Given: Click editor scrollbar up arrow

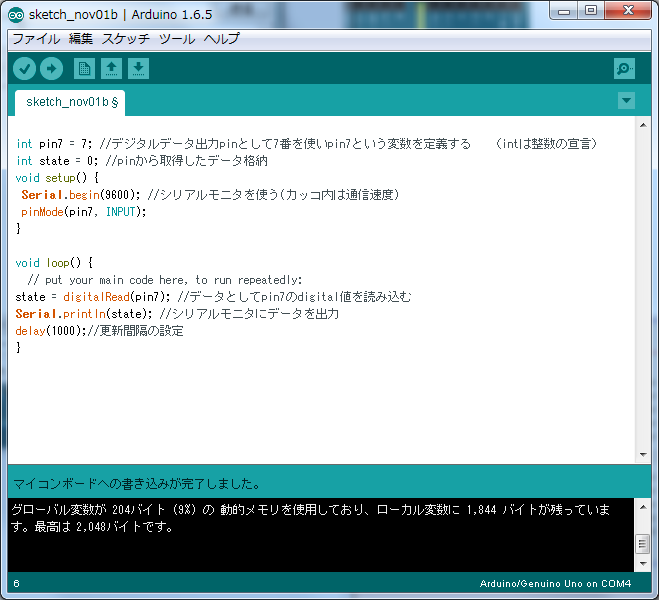Looking at the screenshot, I should pyautogui.click(x=643, y=125).
